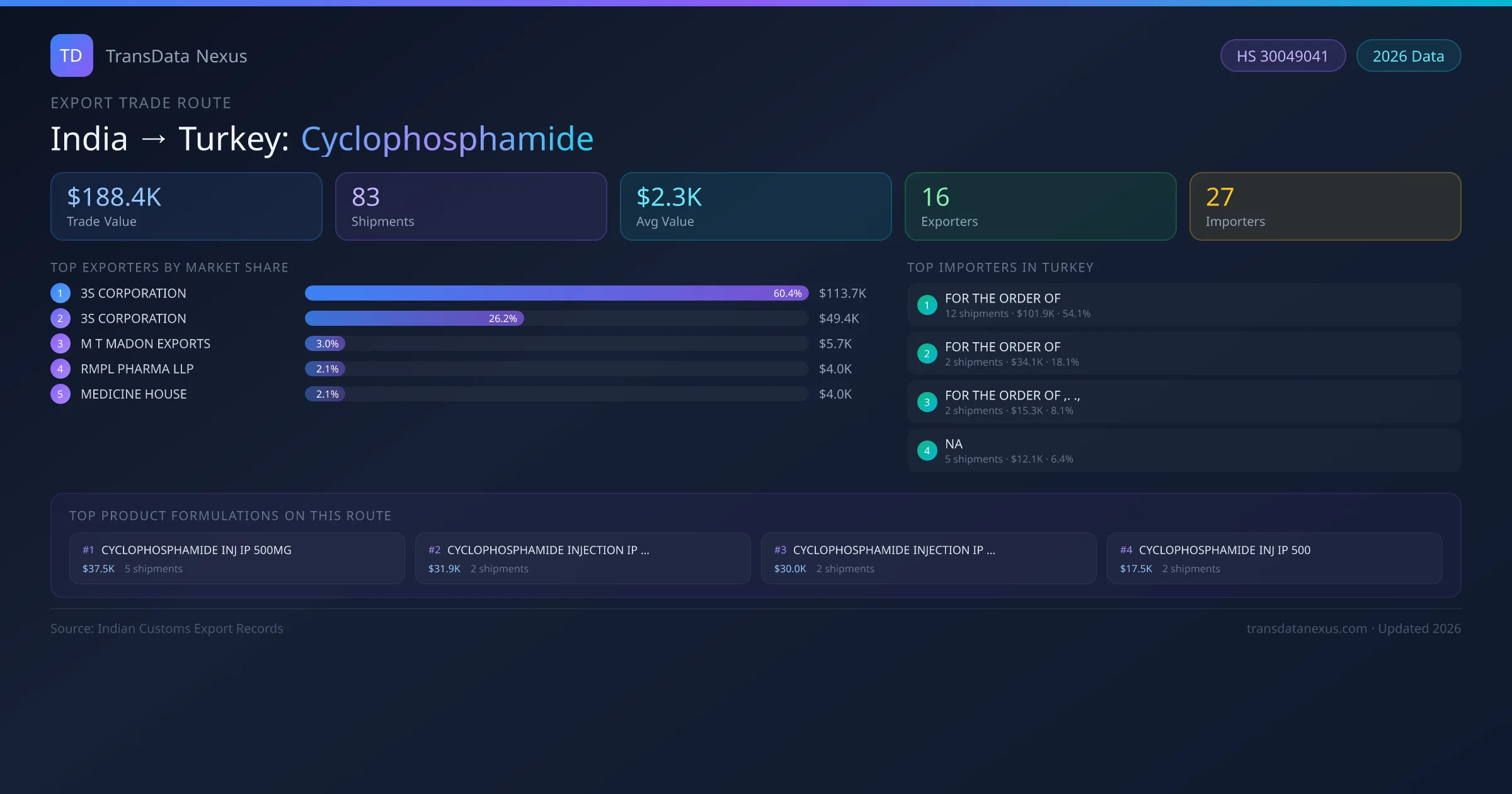Click exporter rank 1 circle icon
The width and height of the screenshot is (1512, 794).
pyautogui.click(x=60, y=293)
